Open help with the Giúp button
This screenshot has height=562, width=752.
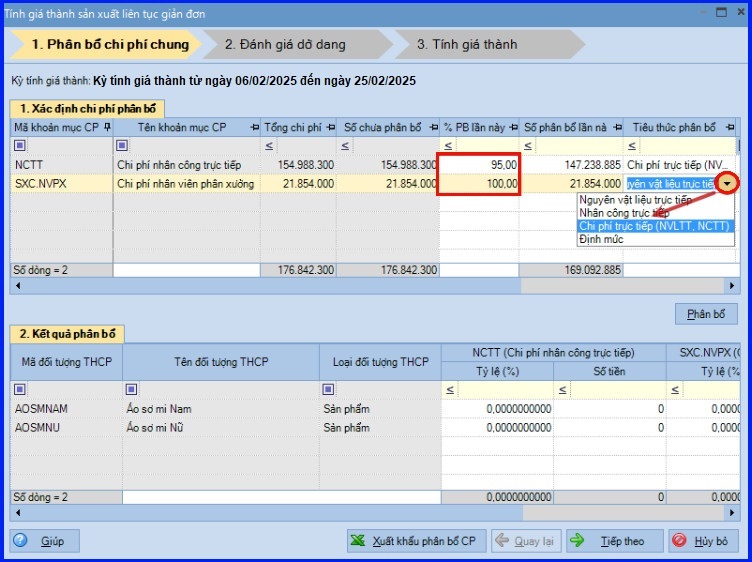(45, 541)
